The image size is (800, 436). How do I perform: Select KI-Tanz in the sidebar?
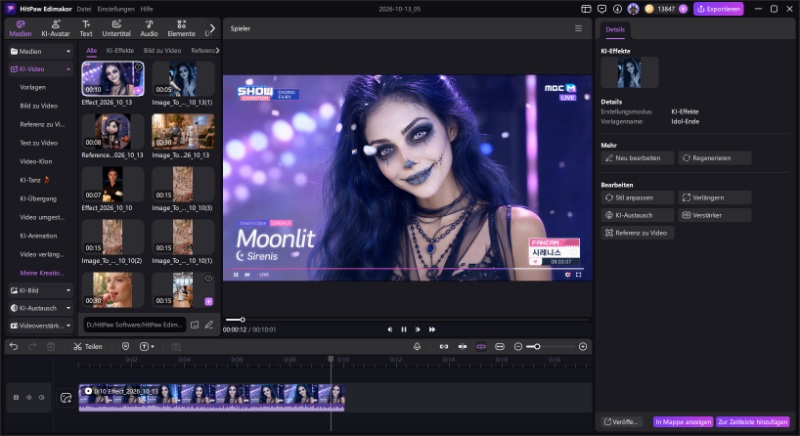pyautogui.click(x=34, y=180)
